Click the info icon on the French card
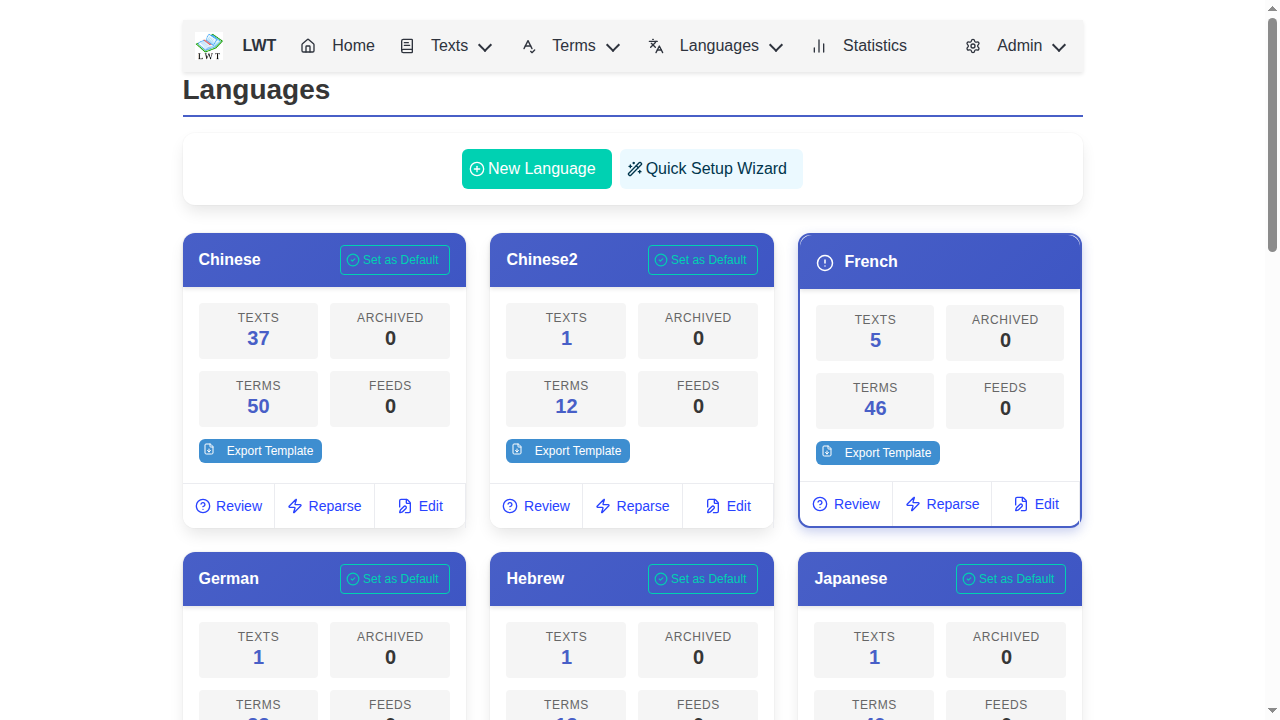The height and width of the screenshot is (720, 1280). pos(824,262)
